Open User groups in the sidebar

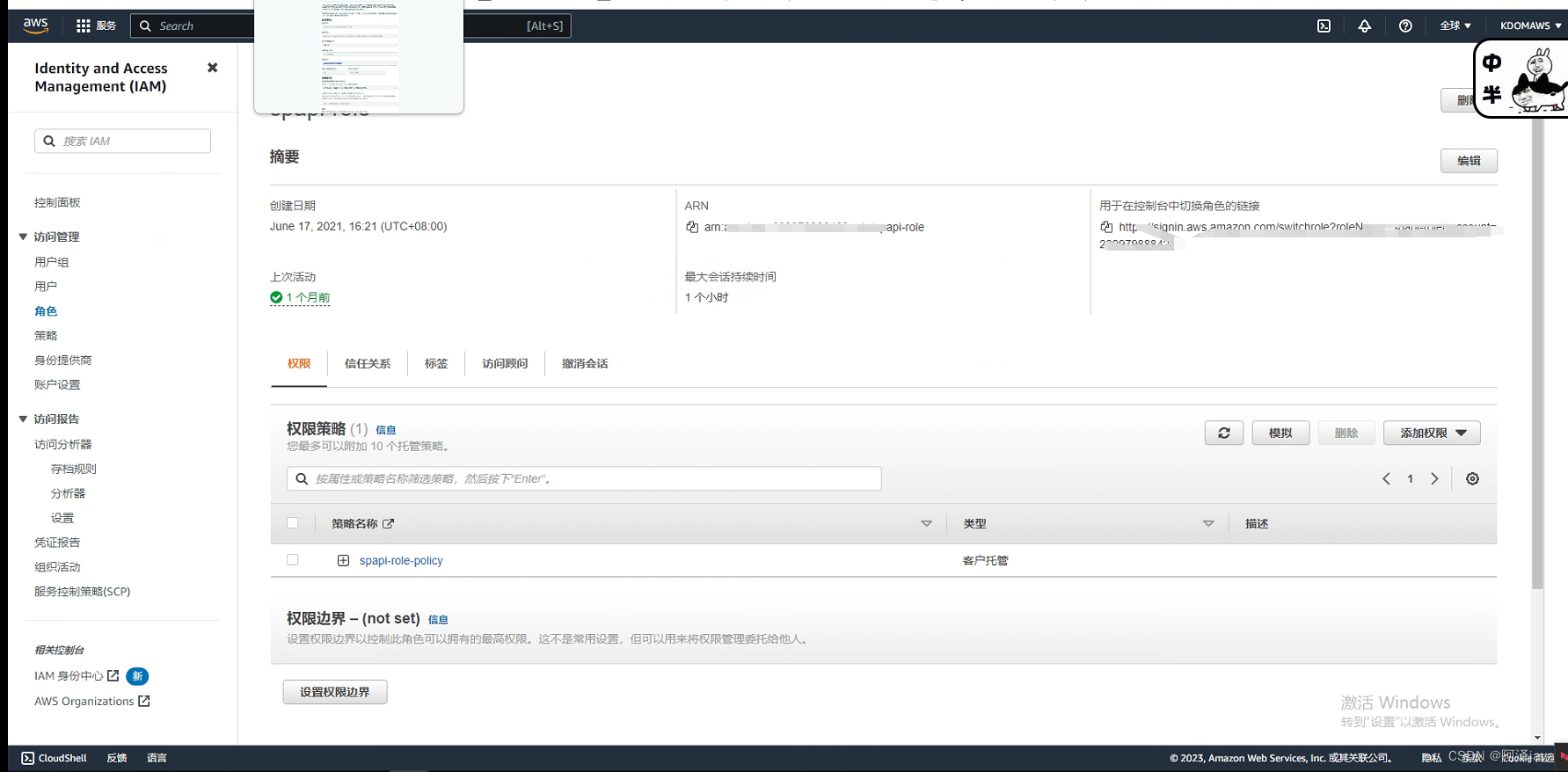coord(51,262)
